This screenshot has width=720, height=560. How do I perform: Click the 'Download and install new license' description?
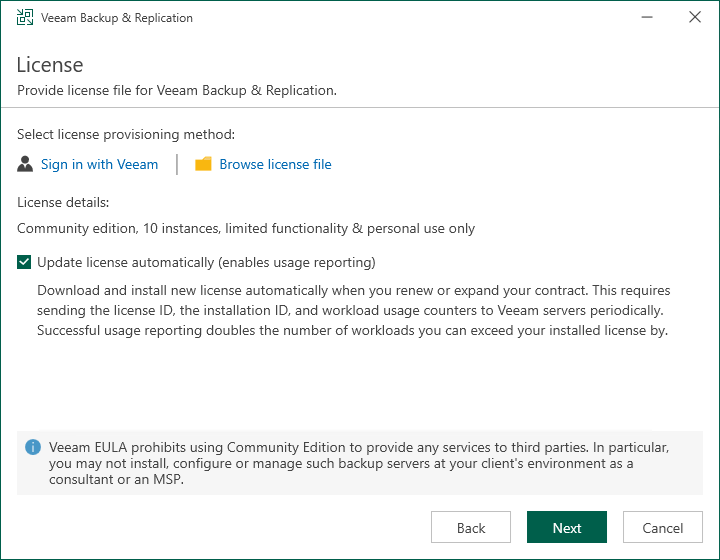[354, 310]
